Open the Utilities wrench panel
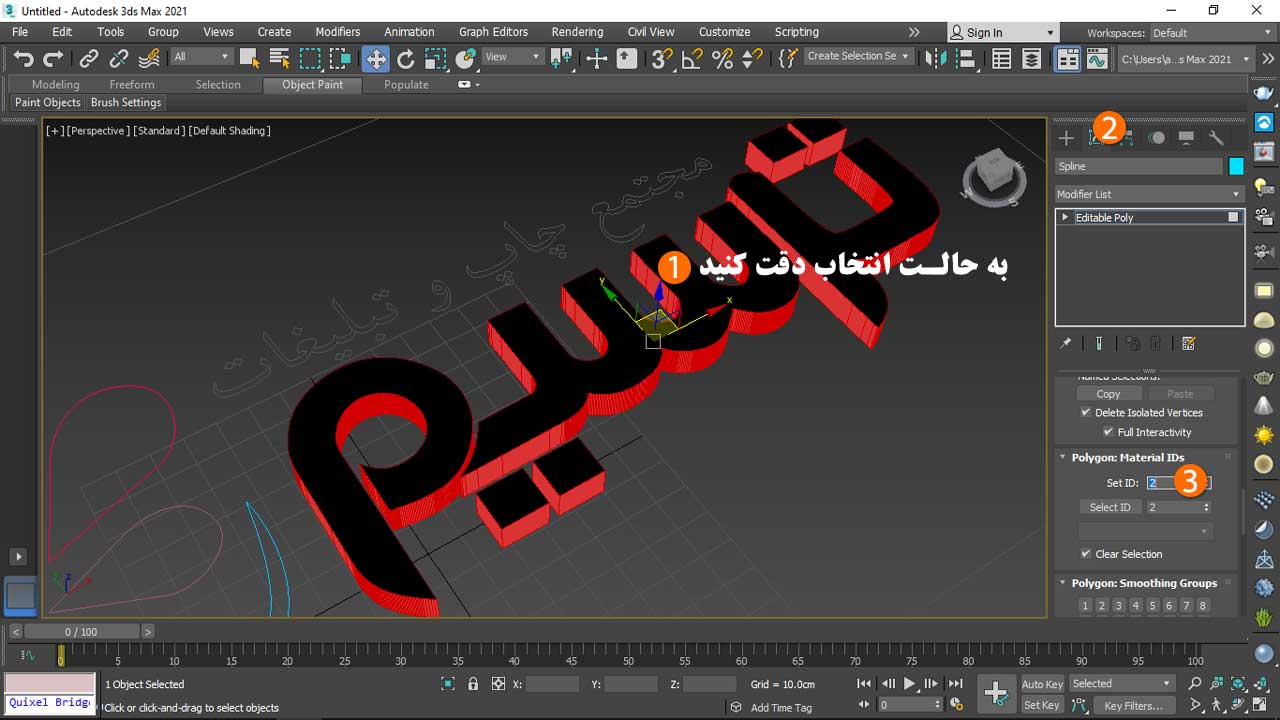 [x=1216, y=138]
